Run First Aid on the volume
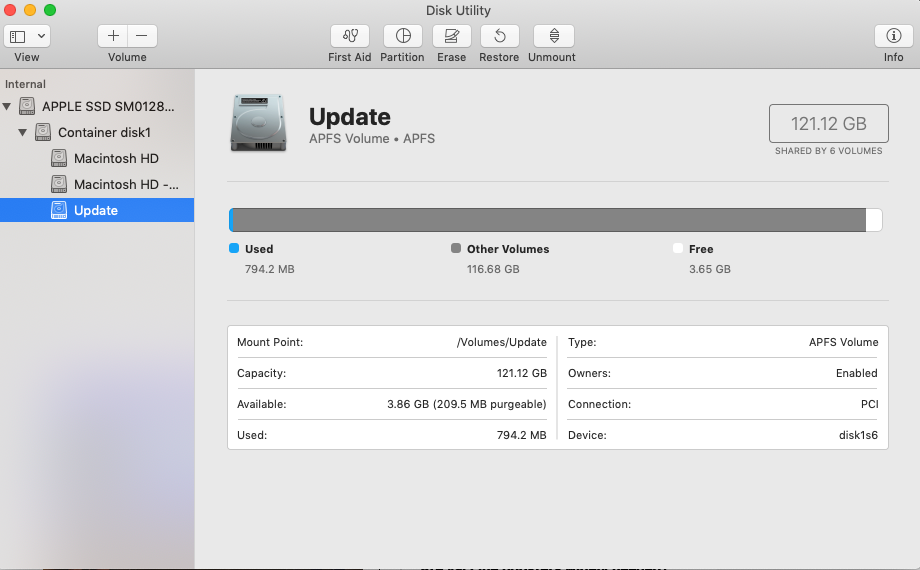Viewport: 920px width, 570px height. coord(350,36)
